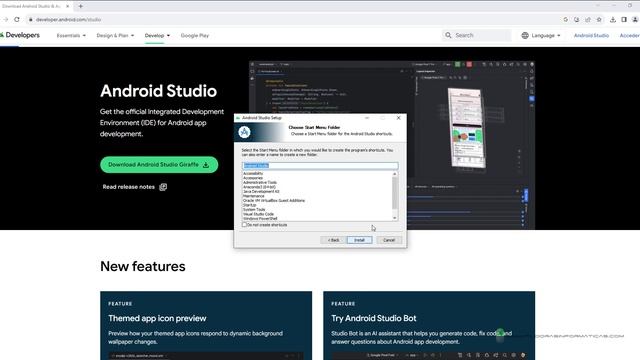This screenshot has height=360, width=640.
Task: Open the browser downloads icon
Action: (x=613, y=20)
